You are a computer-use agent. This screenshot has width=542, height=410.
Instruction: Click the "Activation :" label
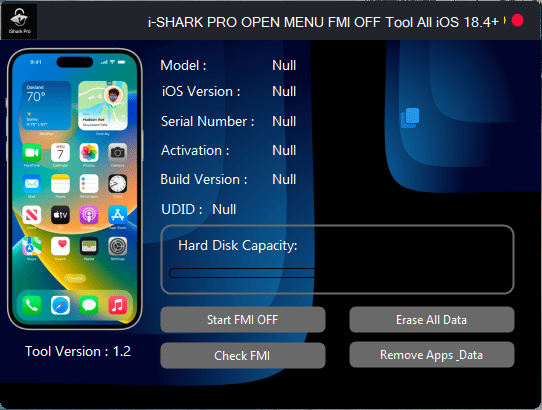tap(195, 150)
